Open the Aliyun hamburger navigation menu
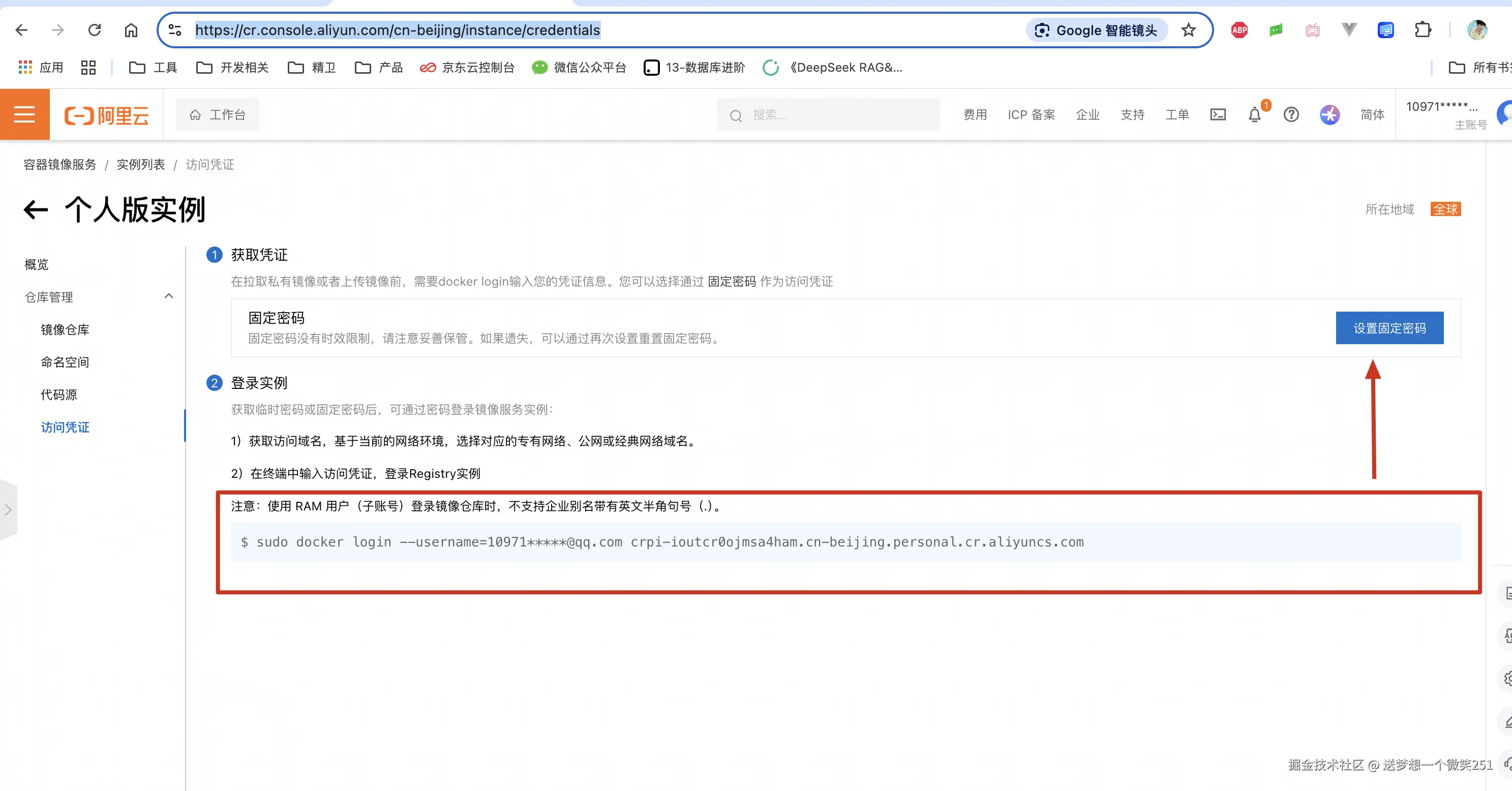Screen dimensions: 1512x791 click(24, 114)
